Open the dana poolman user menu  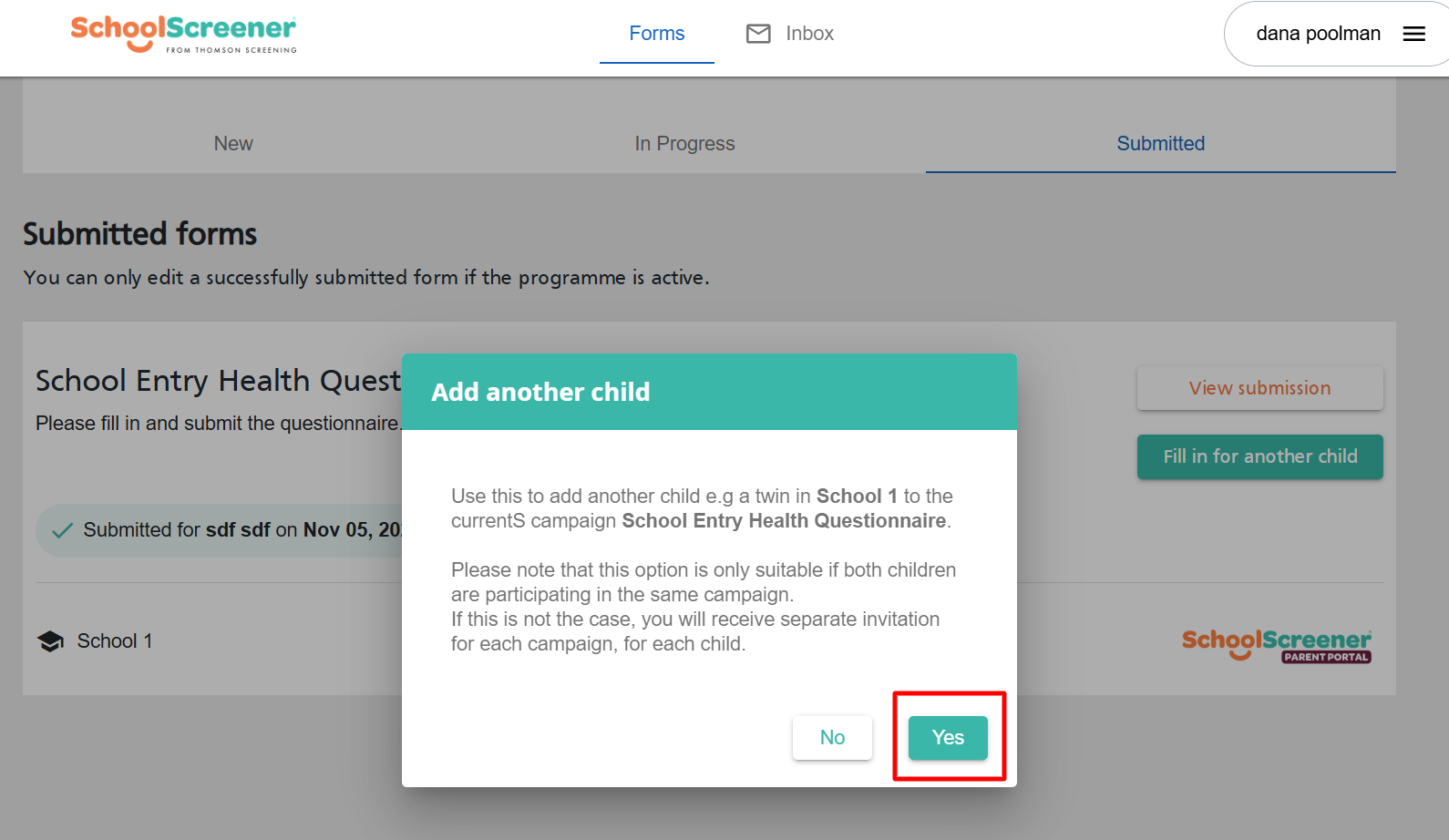coord(1318,34)
